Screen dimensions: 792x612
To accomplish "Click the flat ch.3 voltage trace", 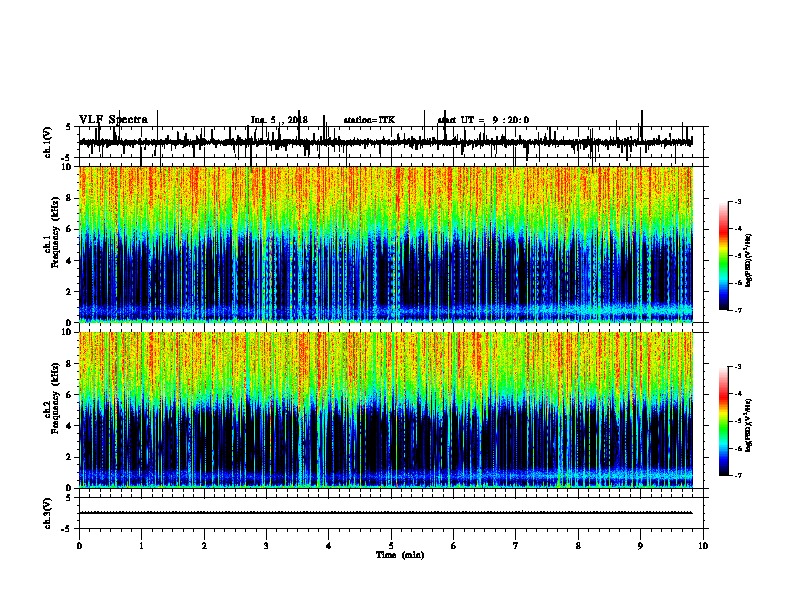I will (x=386, y=513).
